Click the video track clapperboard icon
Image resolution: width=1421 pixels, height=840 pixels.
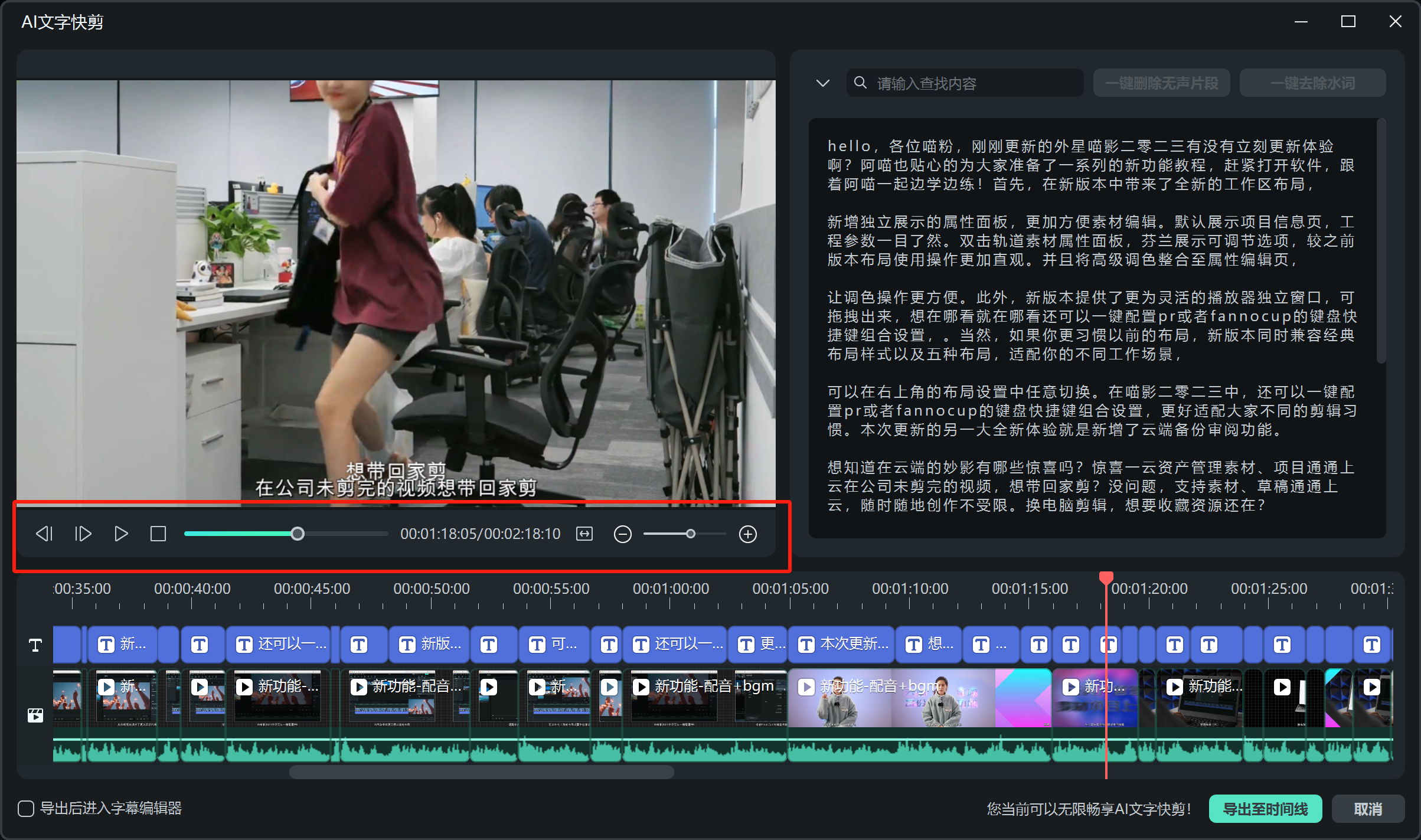point(35,715)
